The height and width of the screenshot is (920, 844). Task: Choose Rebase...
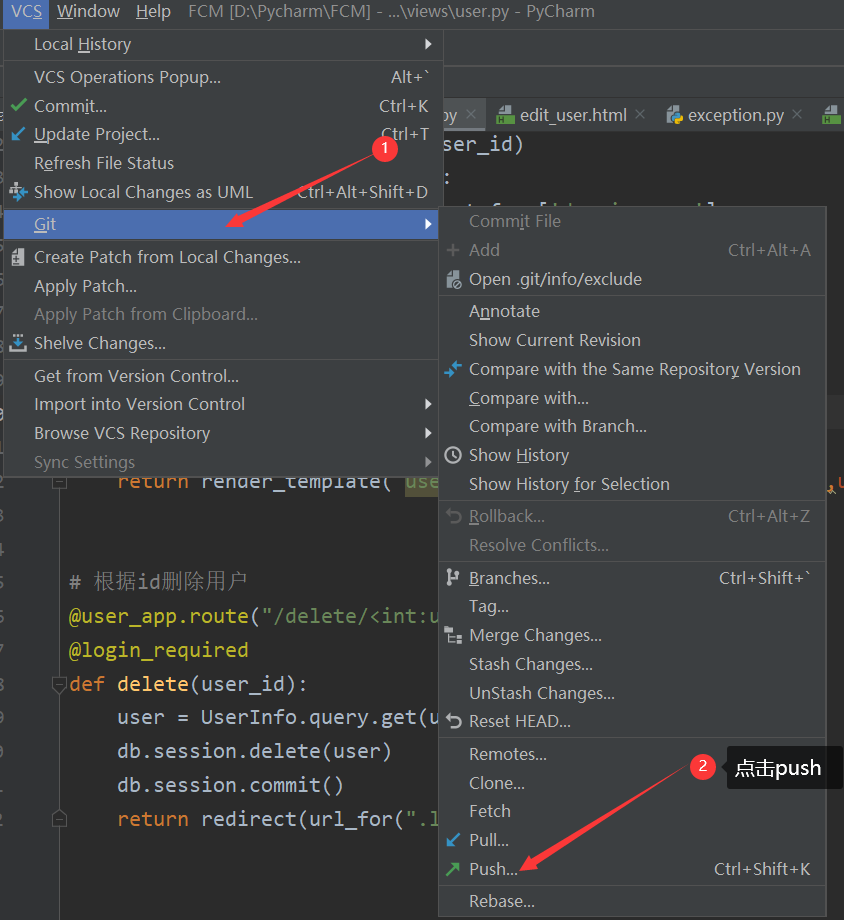click(x=632, y=901)
